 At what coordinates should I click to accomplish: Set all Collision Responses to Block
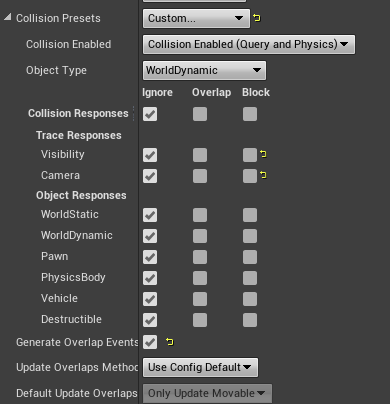click(250, 114)
